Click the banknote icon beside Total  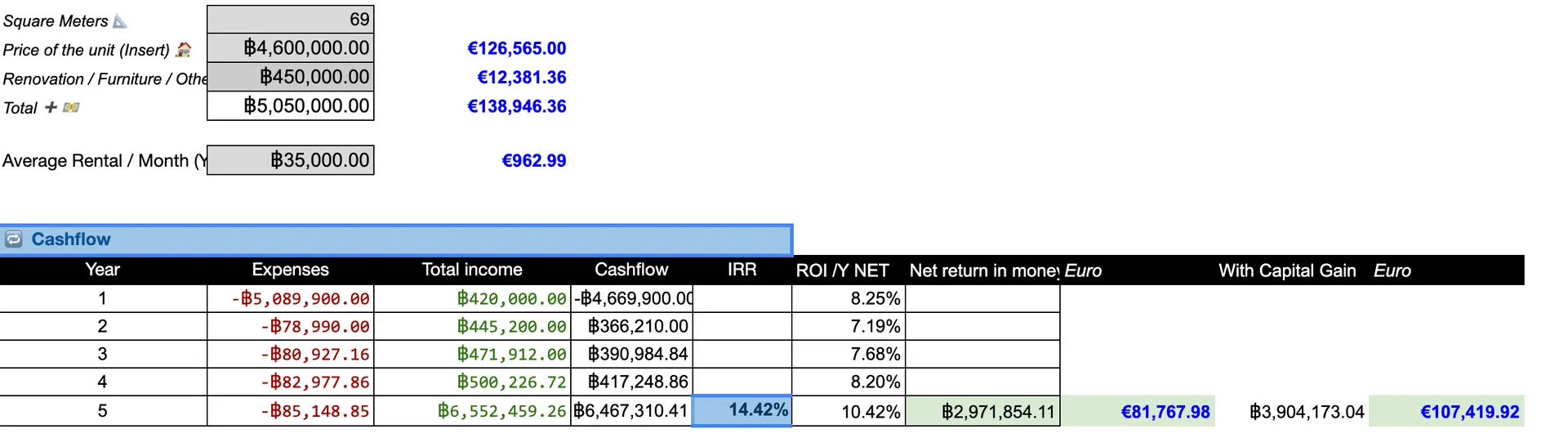click(x=71, y=107)
